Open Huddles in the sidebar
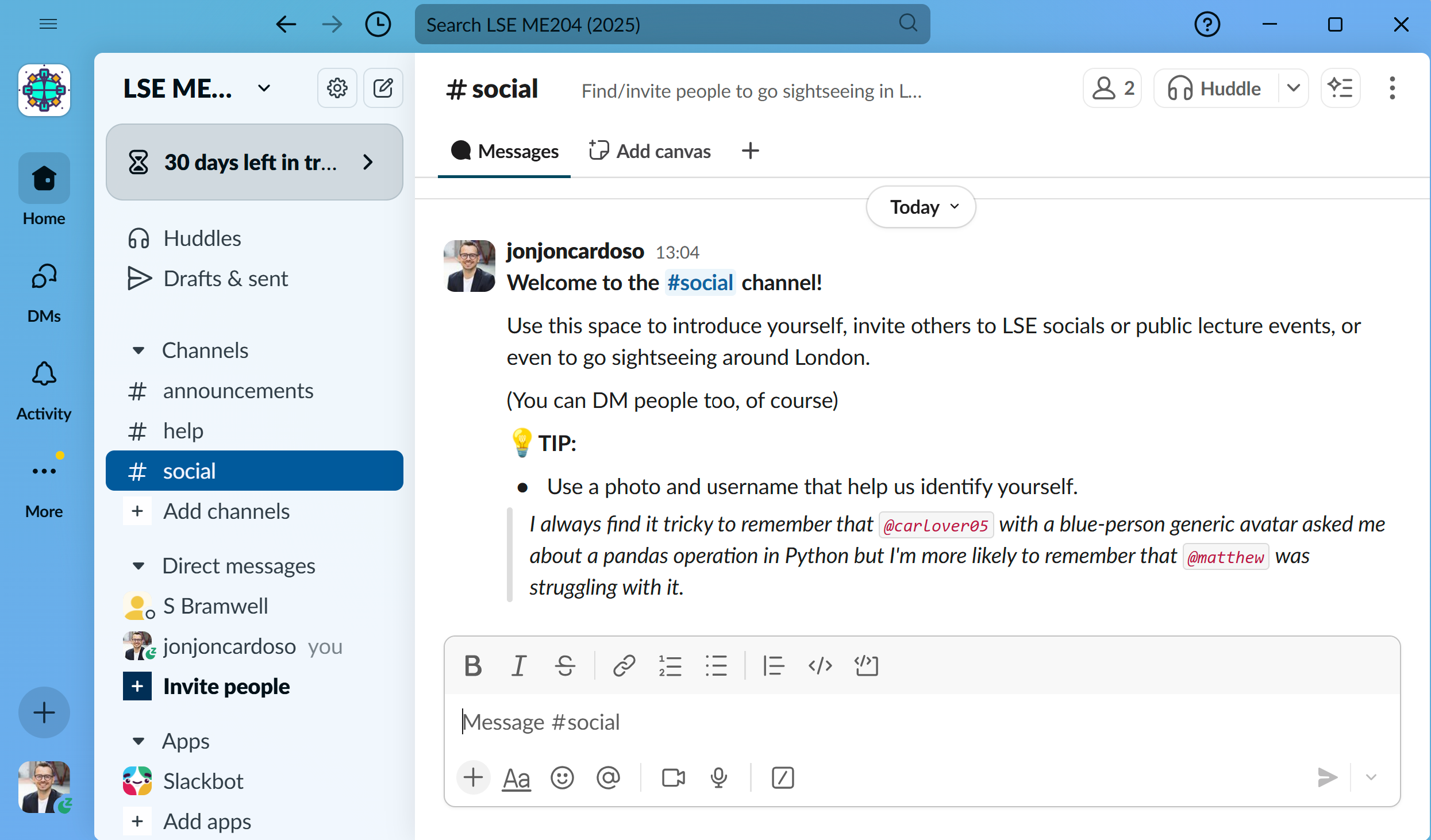The image size is (1431, 840). point(255,238)
